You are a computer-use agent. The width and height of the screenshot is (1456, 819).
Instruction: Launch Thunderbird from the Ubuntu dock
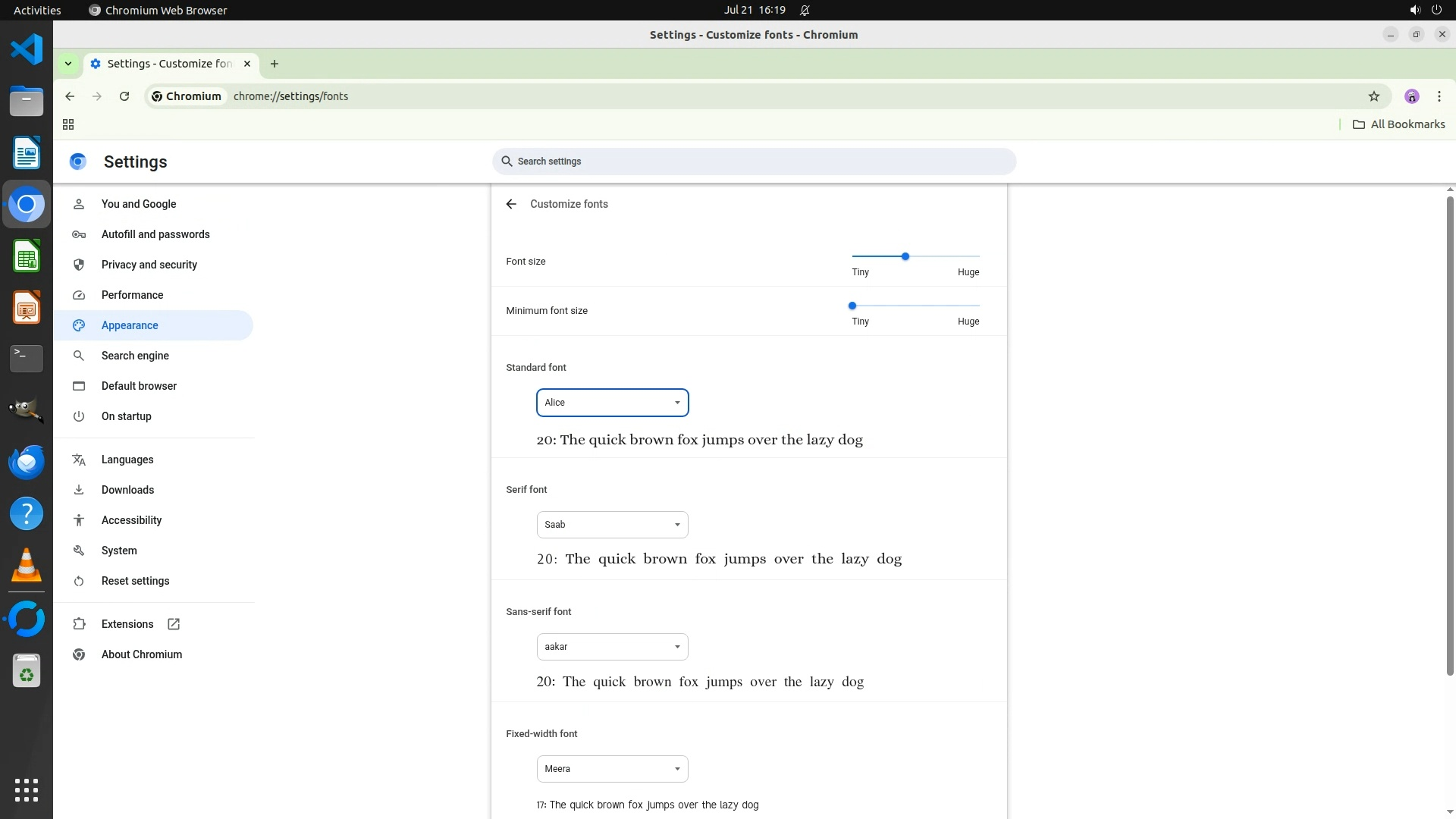27,462
